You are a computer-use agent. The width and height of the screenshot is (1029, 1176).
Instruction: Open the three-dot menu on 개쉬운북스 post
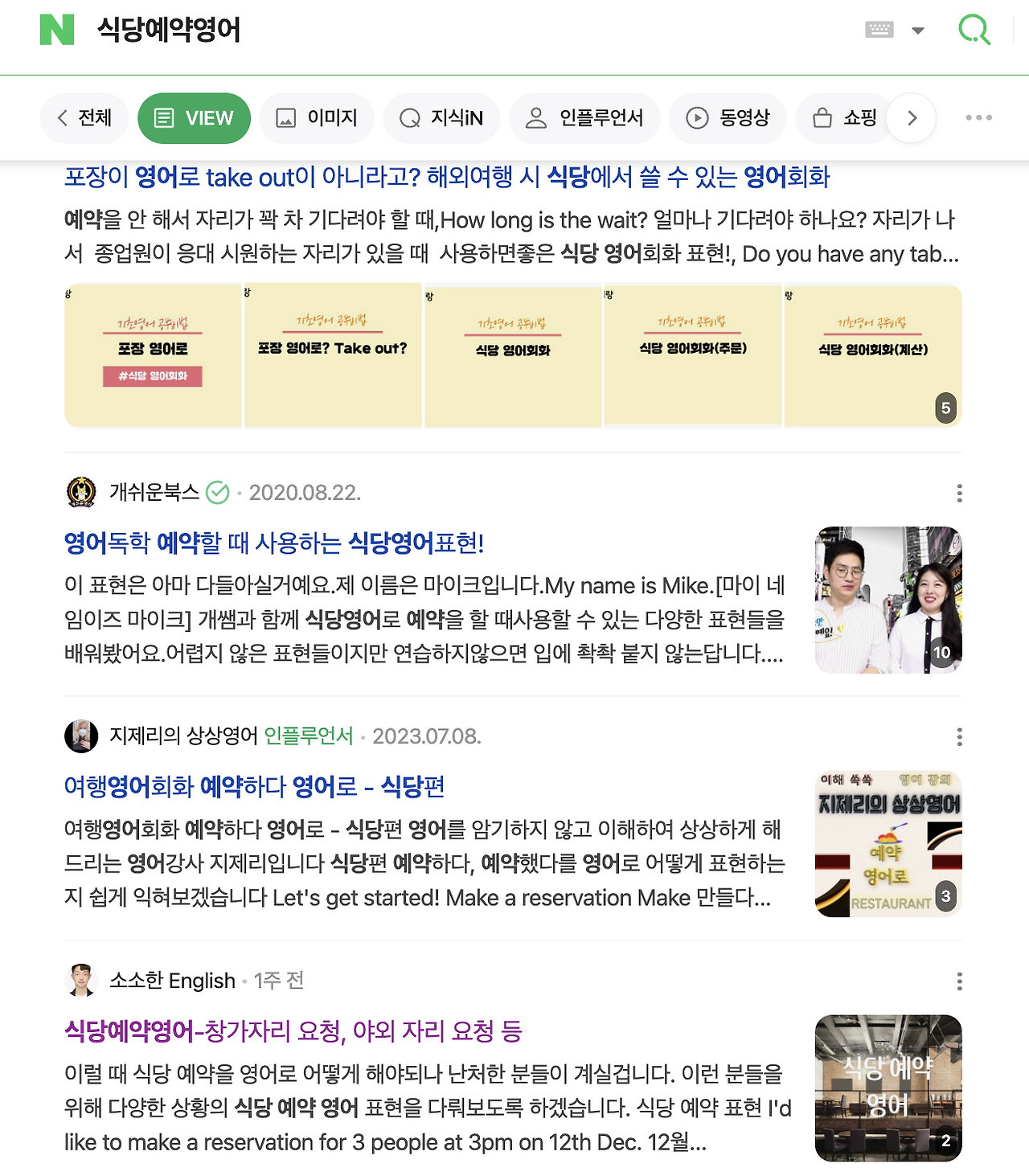pyautogui.click(x=958, y=494)
